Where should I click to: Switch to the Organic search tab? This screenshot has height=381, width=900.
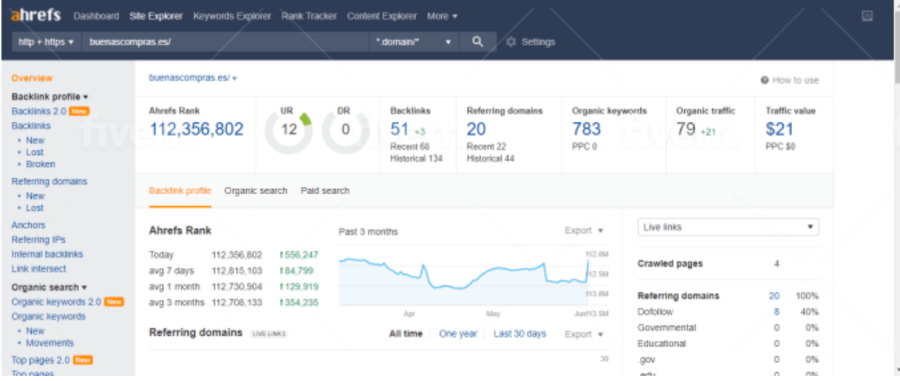255,190
